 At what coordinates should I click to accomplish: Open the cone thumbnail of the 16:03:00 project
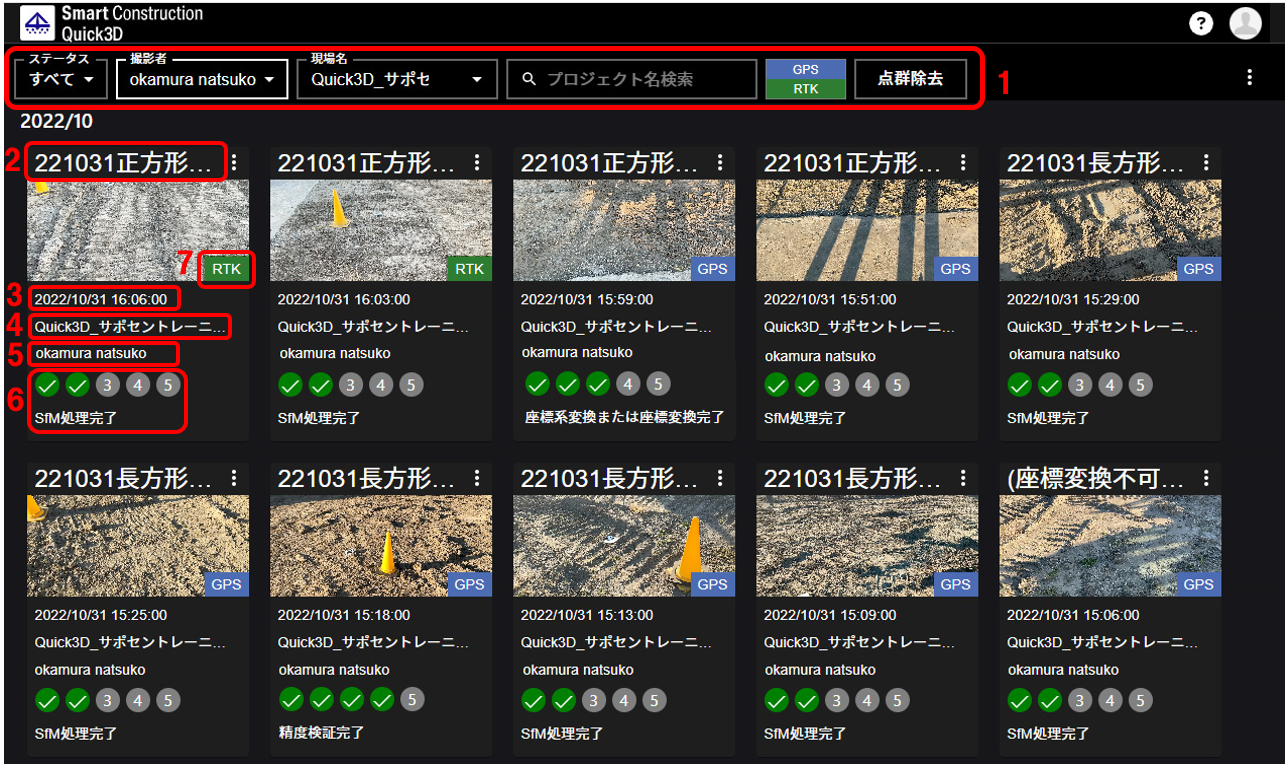[x=381, y=230]
